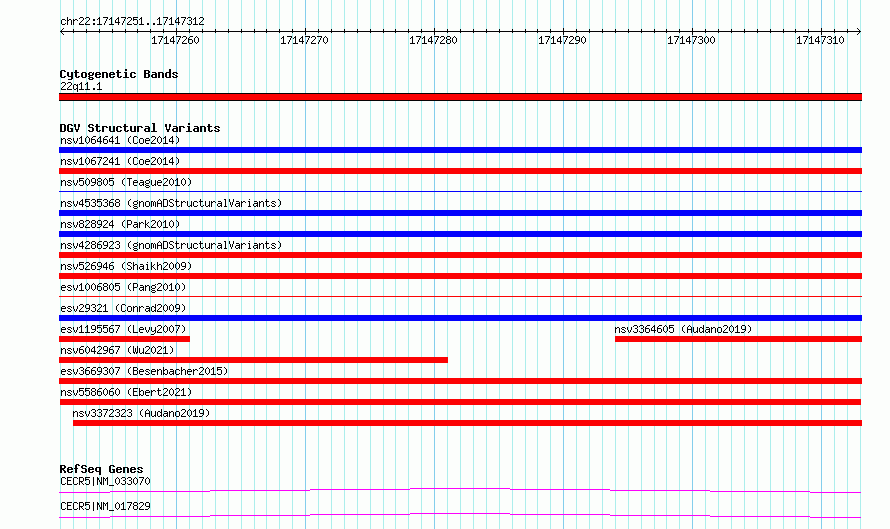890x529 pixels.
Task: Open variant esv3669307 (Besenbacher2015) label
Action: coord(144,371)
